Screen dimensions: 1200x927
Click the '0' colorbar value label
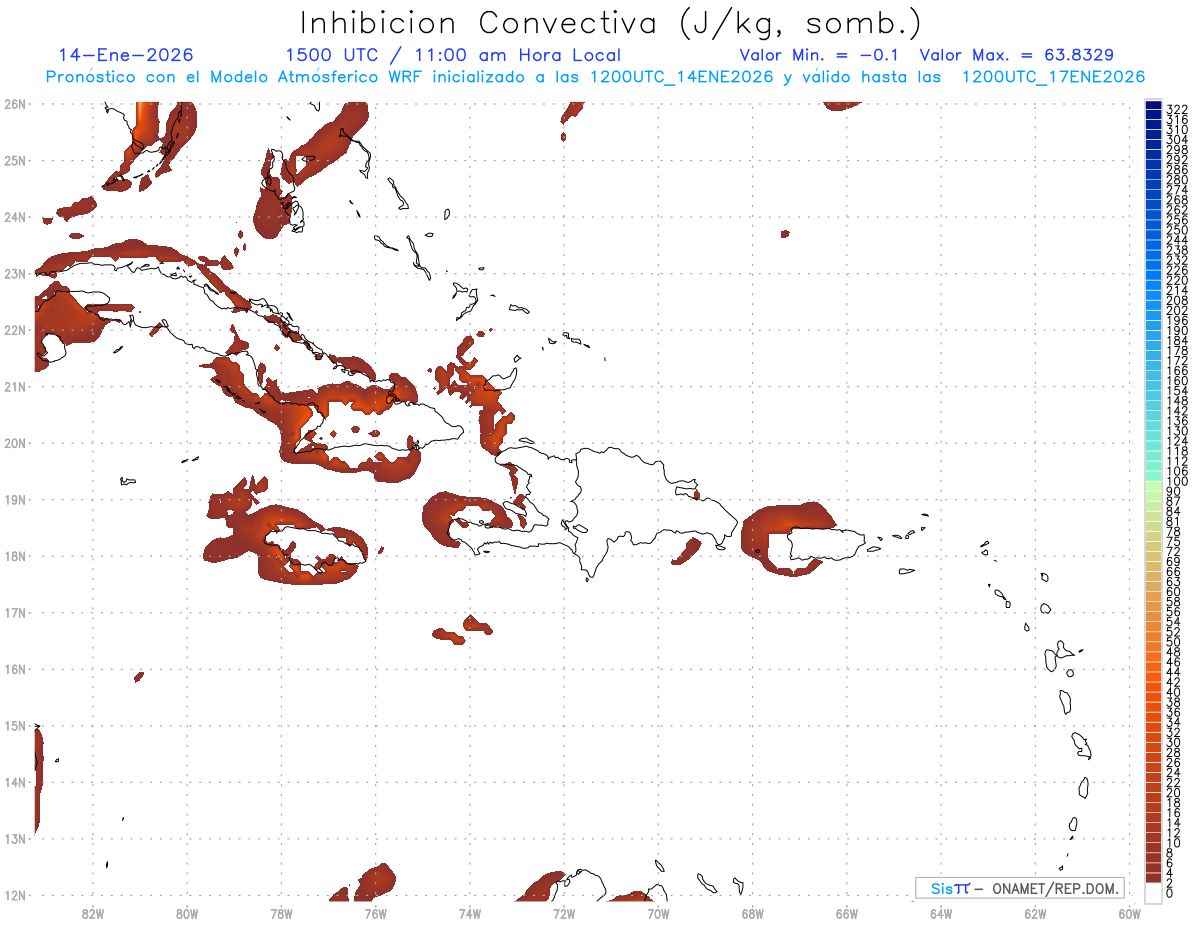(1171, 893)
